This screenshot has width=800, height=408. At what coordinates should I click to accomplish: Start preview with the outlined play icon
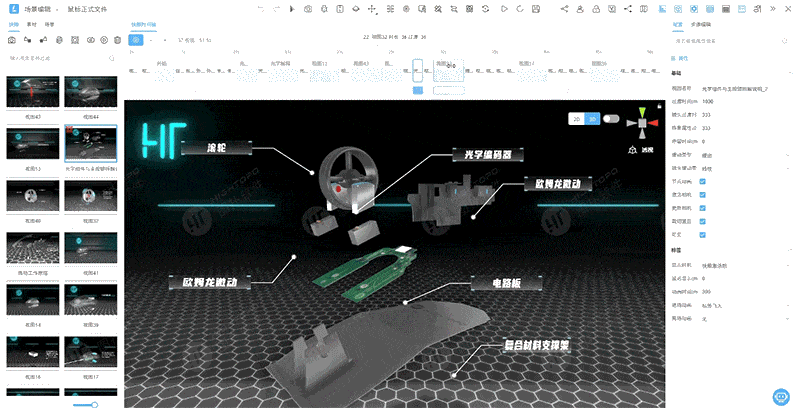[x=504, y=9]
